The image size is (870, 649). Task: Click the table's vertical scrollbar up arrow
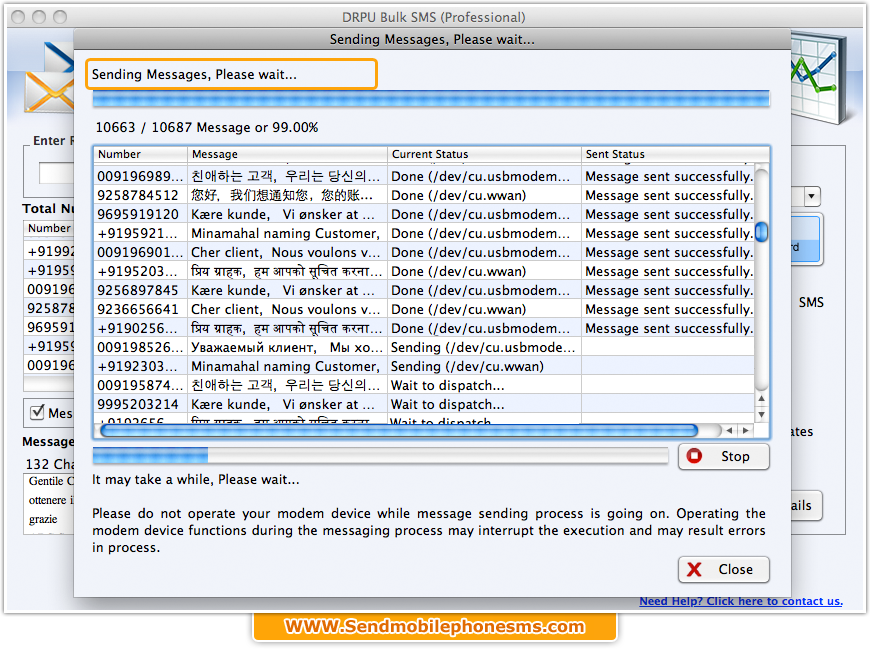762,398
